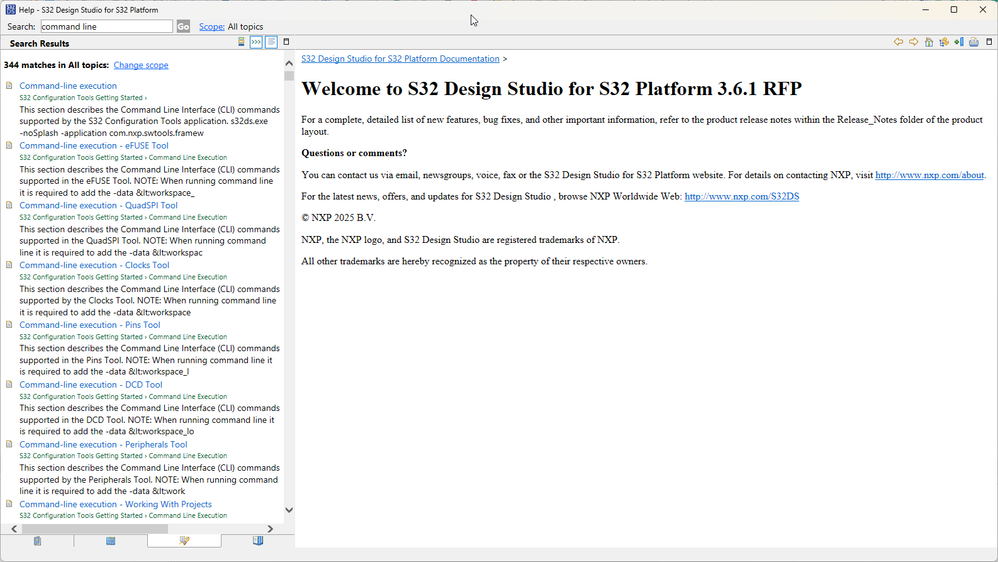Click the horizontal scrollbar thumb
This screenshot has width=998, height=562.
pos(95,529)
